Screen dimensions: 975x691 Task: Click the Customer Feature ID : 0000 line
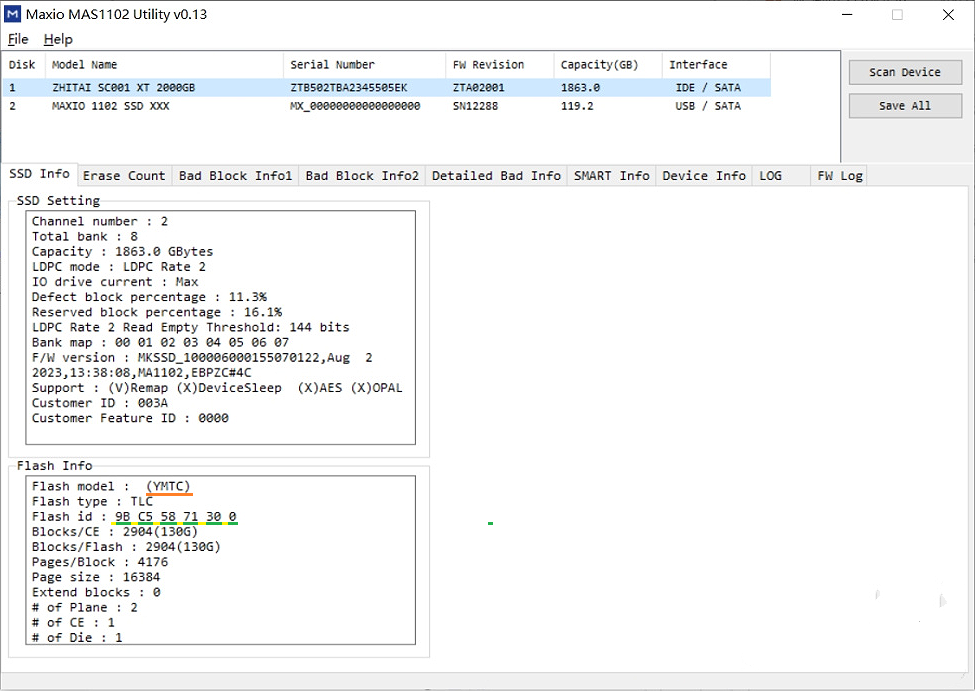coord(130,419)
